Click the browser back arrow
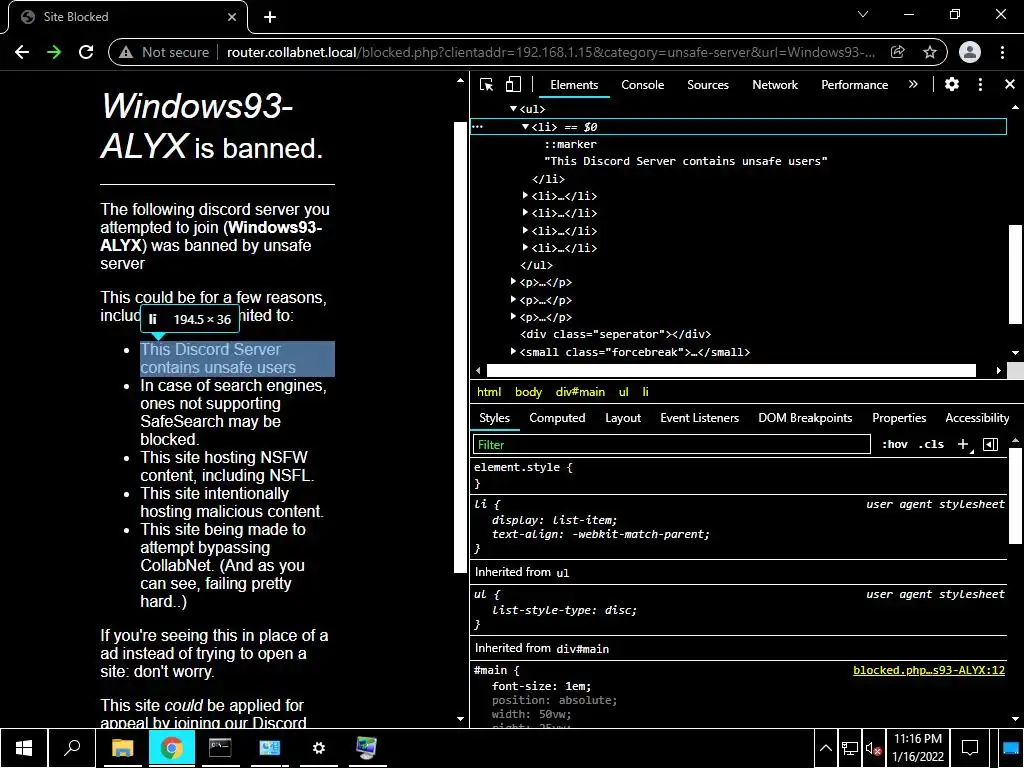This screenshot has width=1024, height=768. pyautogui.click(x=22, y=52)
